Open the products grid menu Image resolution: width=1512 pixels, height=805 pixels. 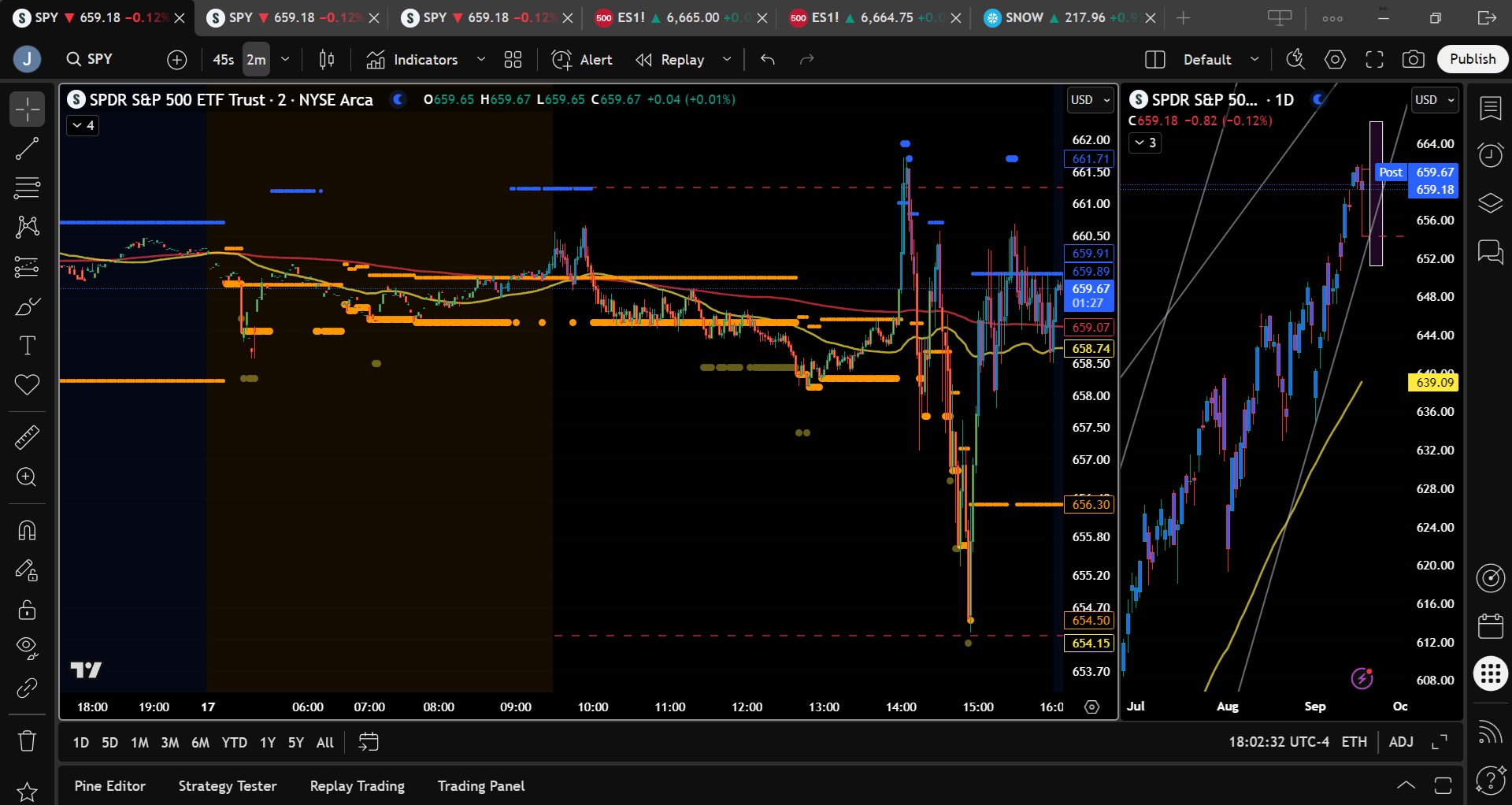tap(1490, 674)
